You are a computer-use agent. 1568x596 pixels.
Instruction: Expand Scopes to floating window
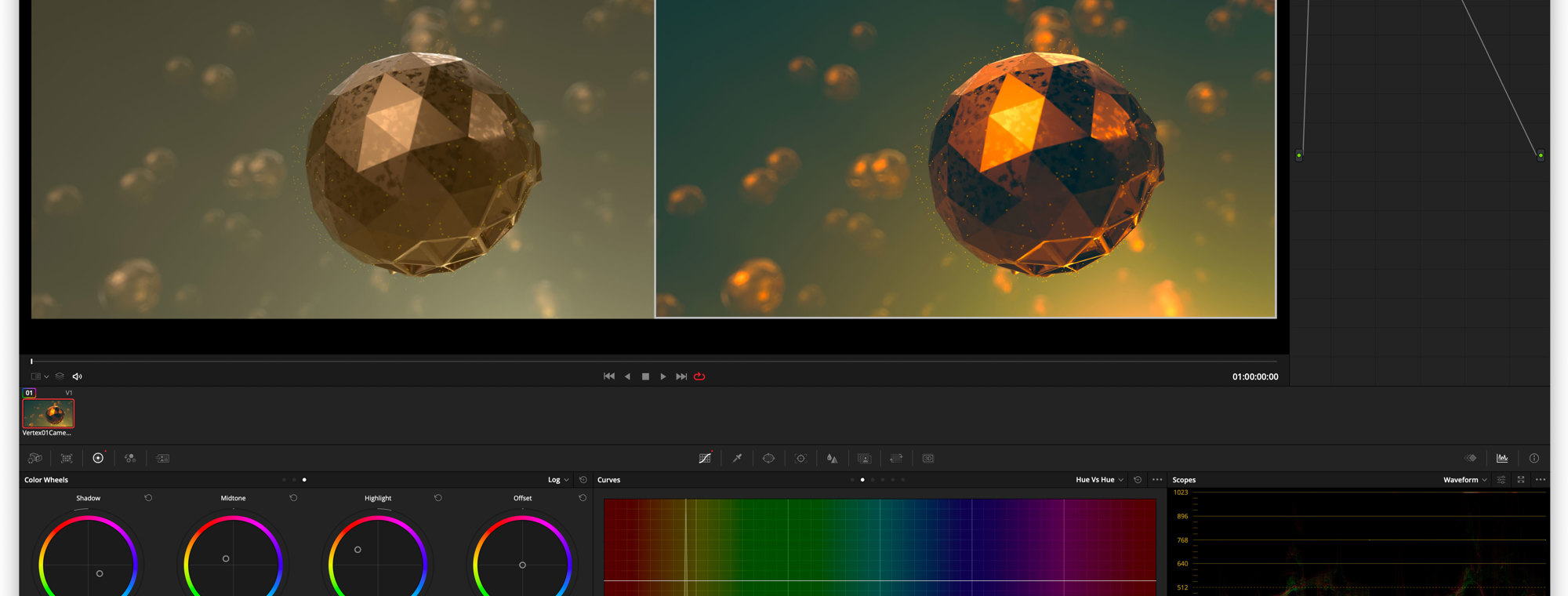1521,480
